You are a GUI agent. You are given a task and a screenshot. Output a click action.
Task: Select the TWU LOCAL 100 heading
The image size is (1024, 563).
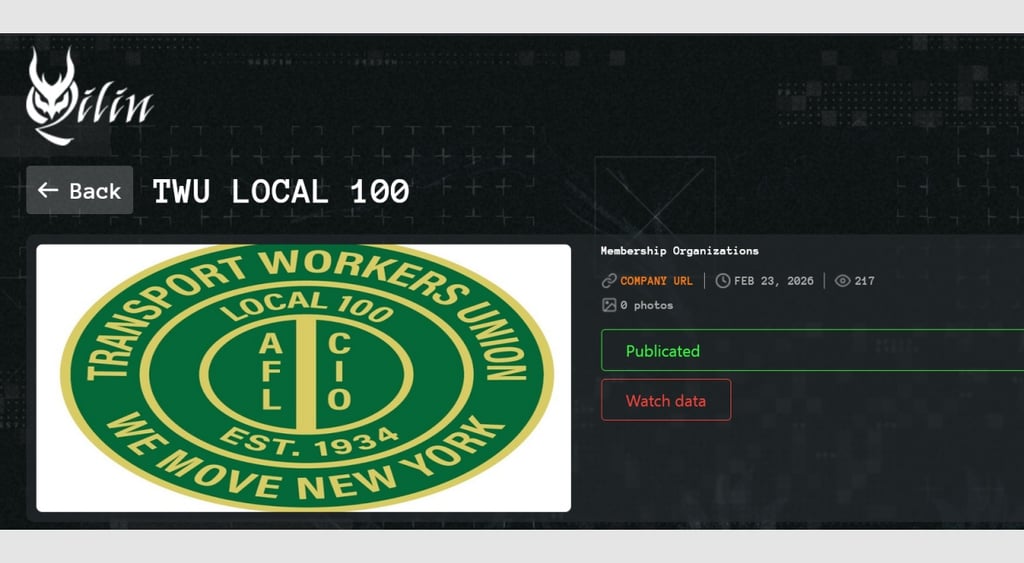click(x=281, y=191)
